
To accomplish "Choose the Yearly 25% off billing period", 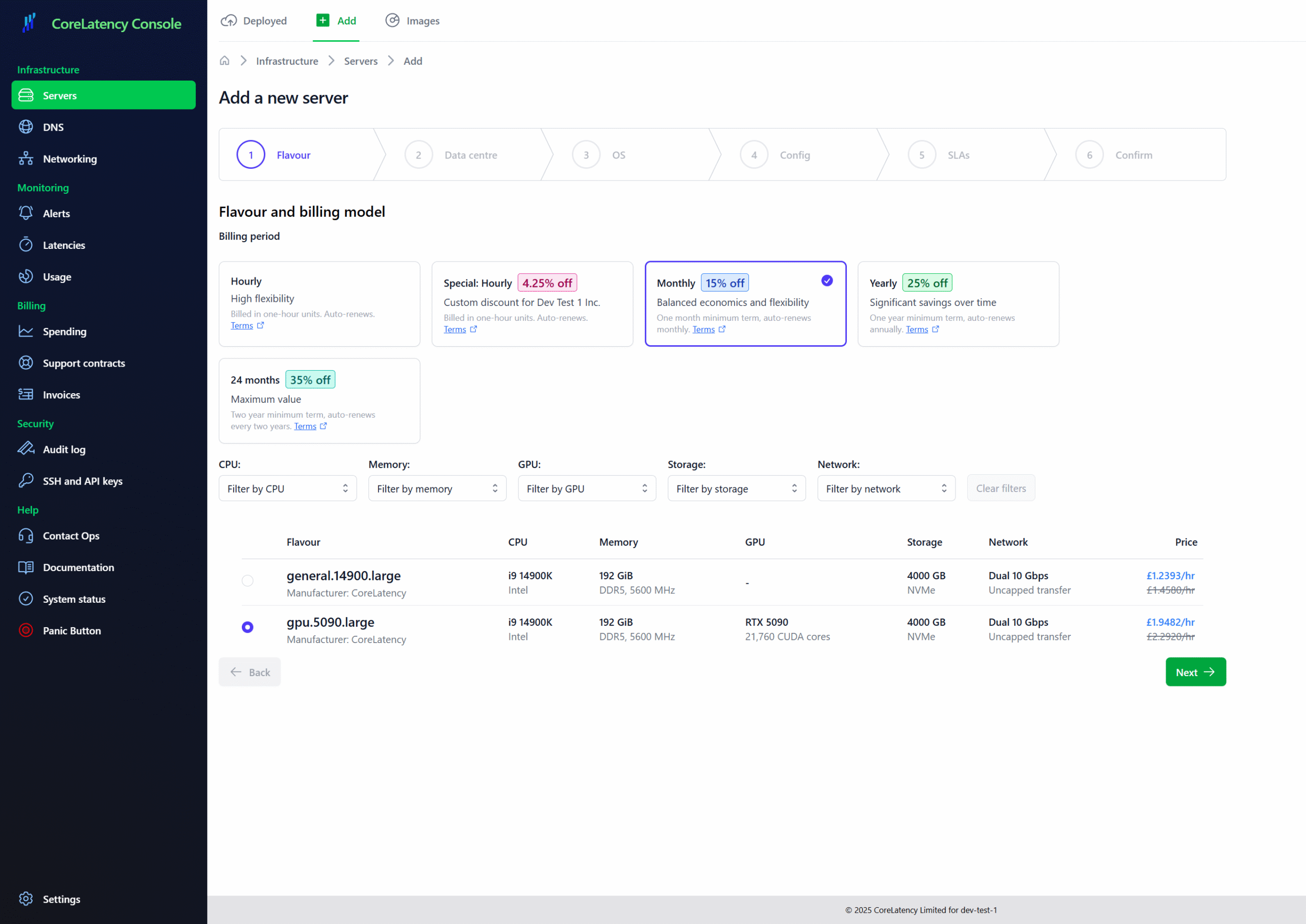I will (x=958, y=304).
